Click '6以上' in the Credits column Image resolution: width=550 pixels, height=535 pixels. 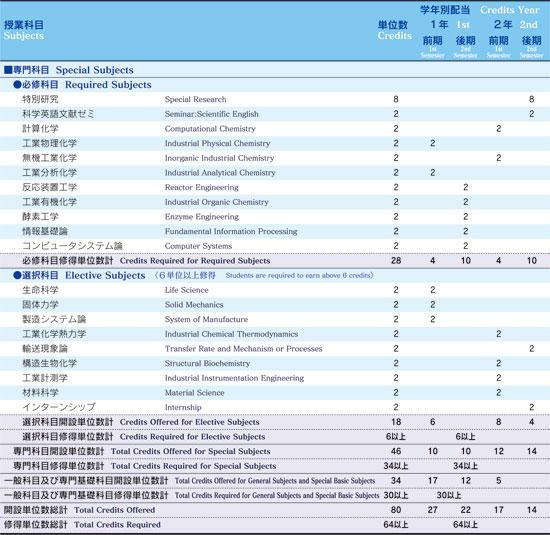[x=396, y=437]
